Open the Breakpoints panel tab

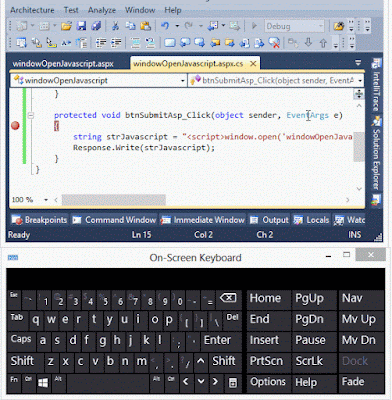[x=39, y=220]
